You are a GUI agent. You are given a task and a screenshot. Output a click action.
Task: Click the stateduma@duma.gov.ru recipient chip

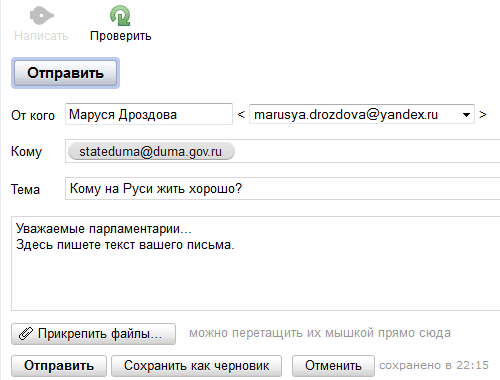(151, 152)
